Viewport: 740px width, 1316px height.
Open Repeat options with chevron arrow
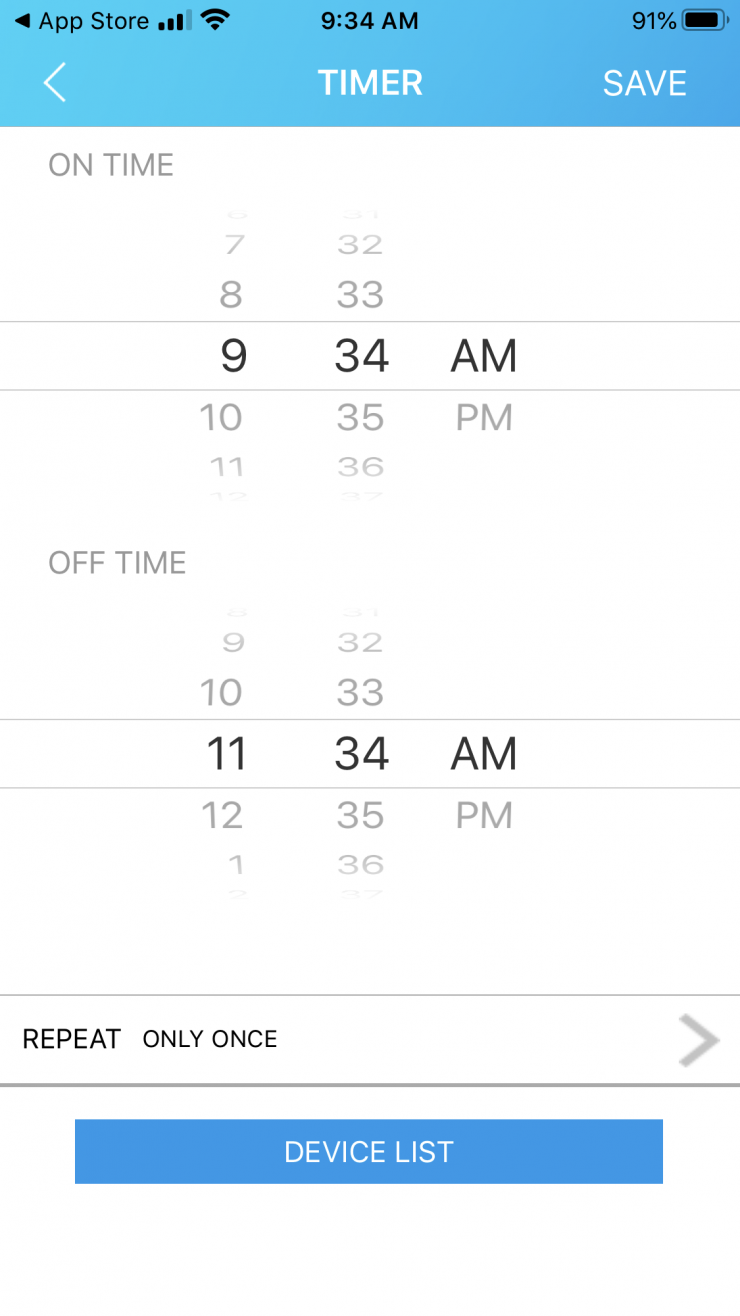pos(699,1040)
